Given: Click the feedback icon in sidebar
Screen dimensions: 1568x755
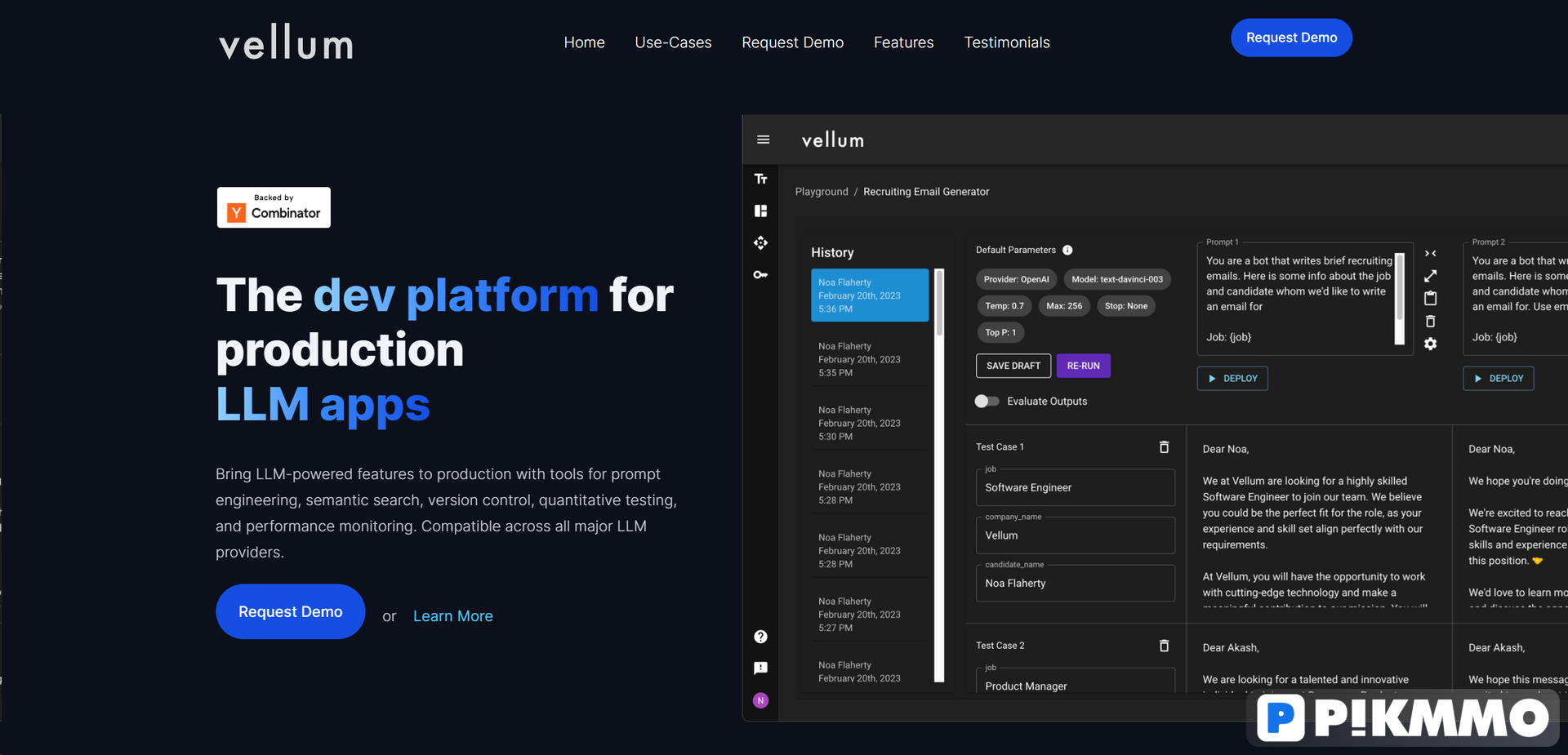Looking at the screenshot, I should coord(760,668).
